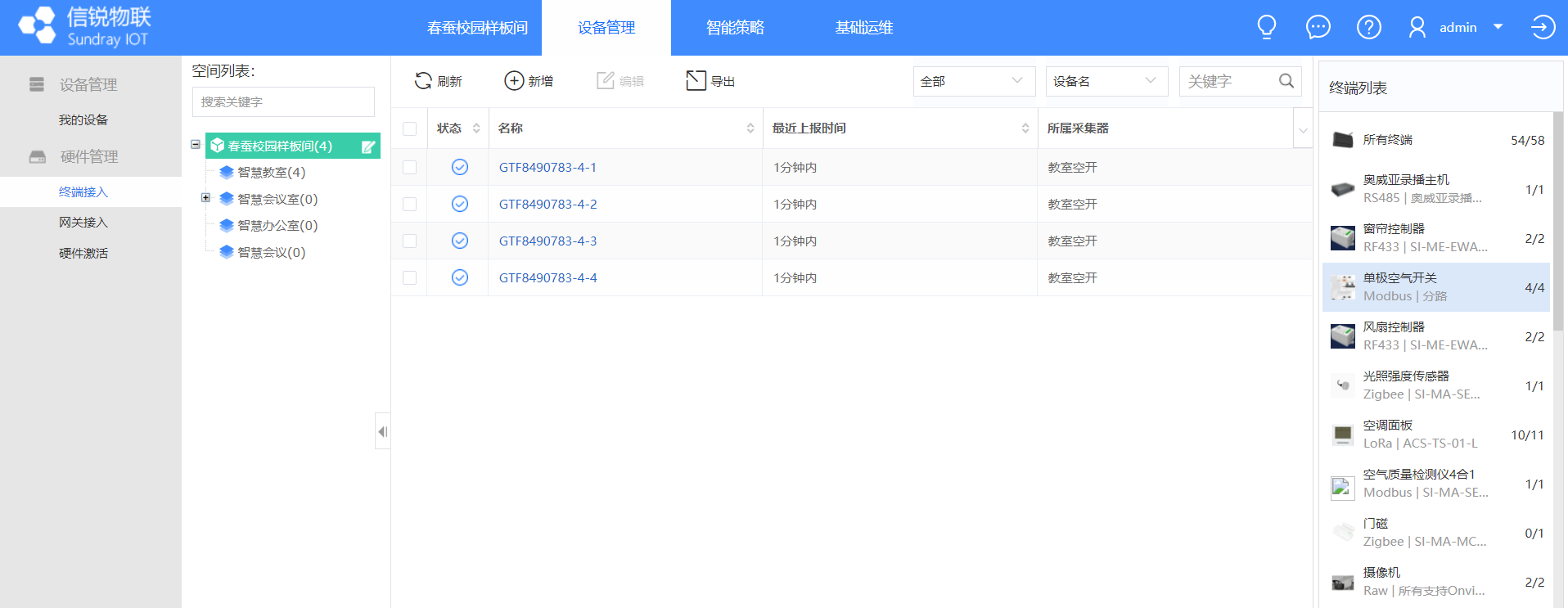Check the GTF8490783-4-4 row checkbox

tap(410, 277)
